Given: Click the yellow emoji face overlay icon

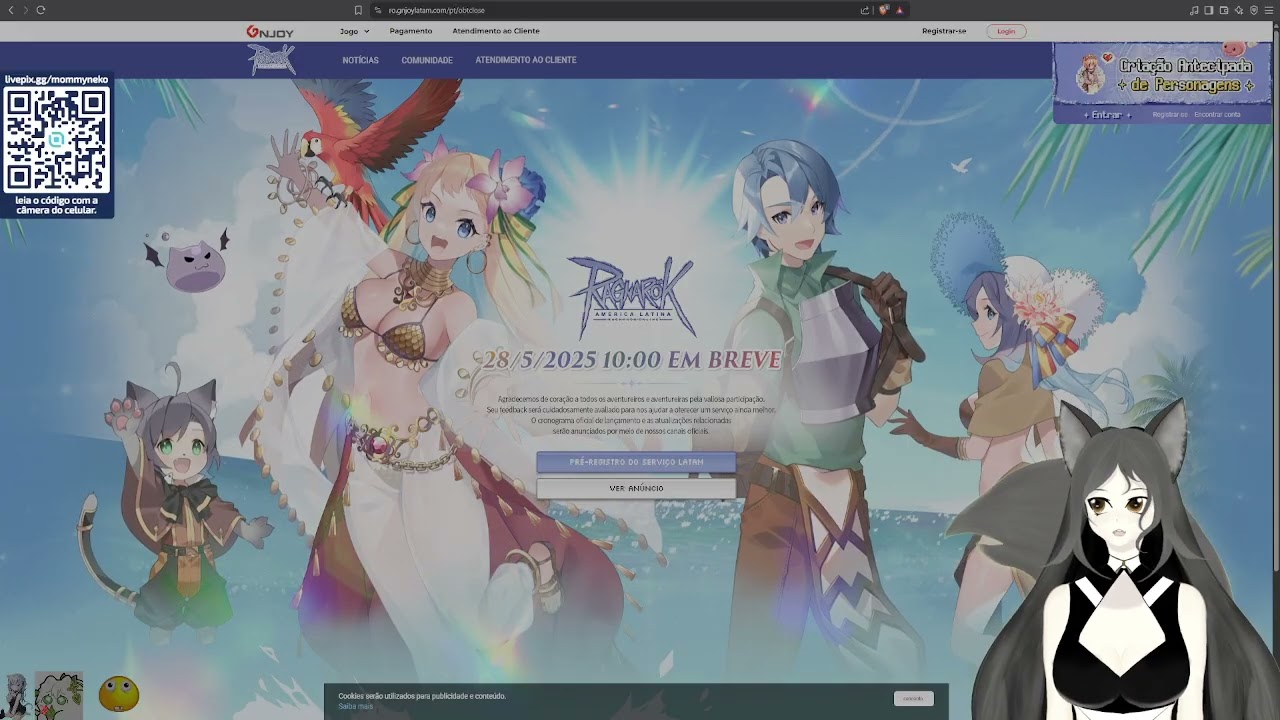Looking at the screenshot, I should tap(119, 693).
